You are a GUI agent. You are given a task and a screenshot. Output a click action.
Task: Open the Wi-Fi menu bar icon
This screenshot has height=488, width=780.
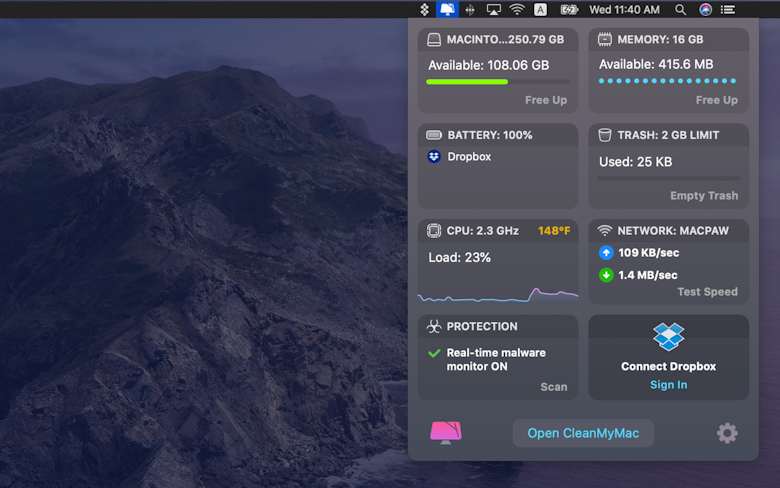517,9
